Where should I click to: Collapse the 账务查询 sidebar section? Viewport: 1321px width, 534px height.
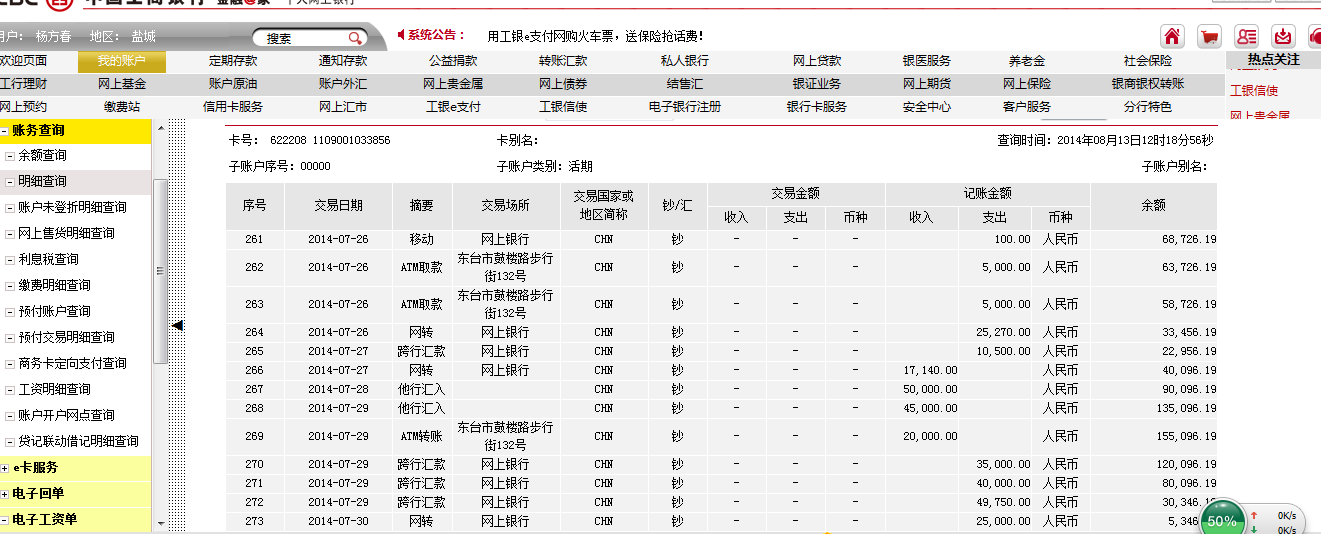click(5, 130)
